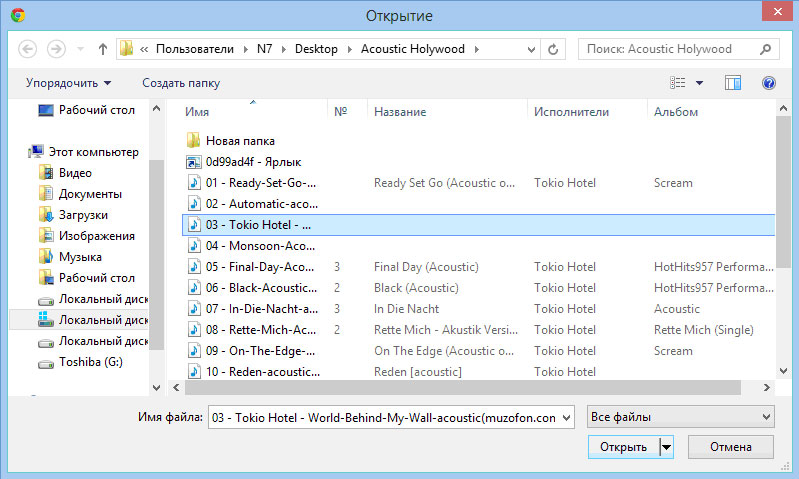Viewport: 799px width, 479px height.
Task: Toggle the preview pane icon
Action: coord(733,83)
